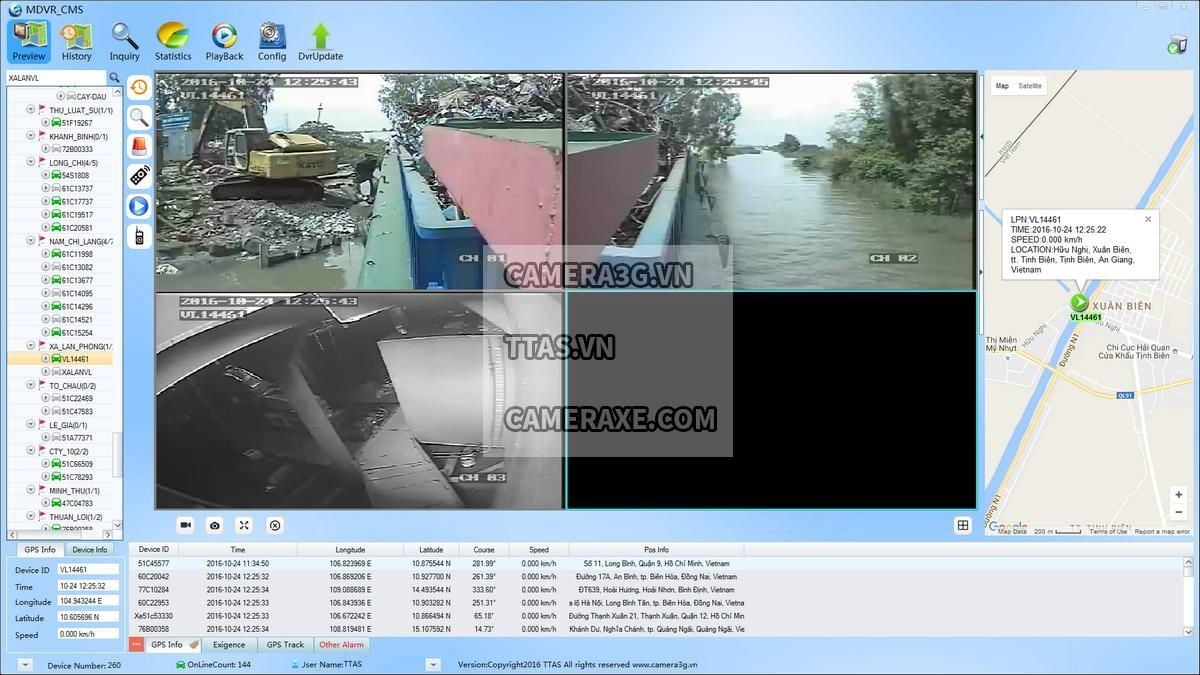Select the CH 03 grayscale video pane
Image resolution: width=1200 pixels, height=675 pixels.
(x=360, y=400)
